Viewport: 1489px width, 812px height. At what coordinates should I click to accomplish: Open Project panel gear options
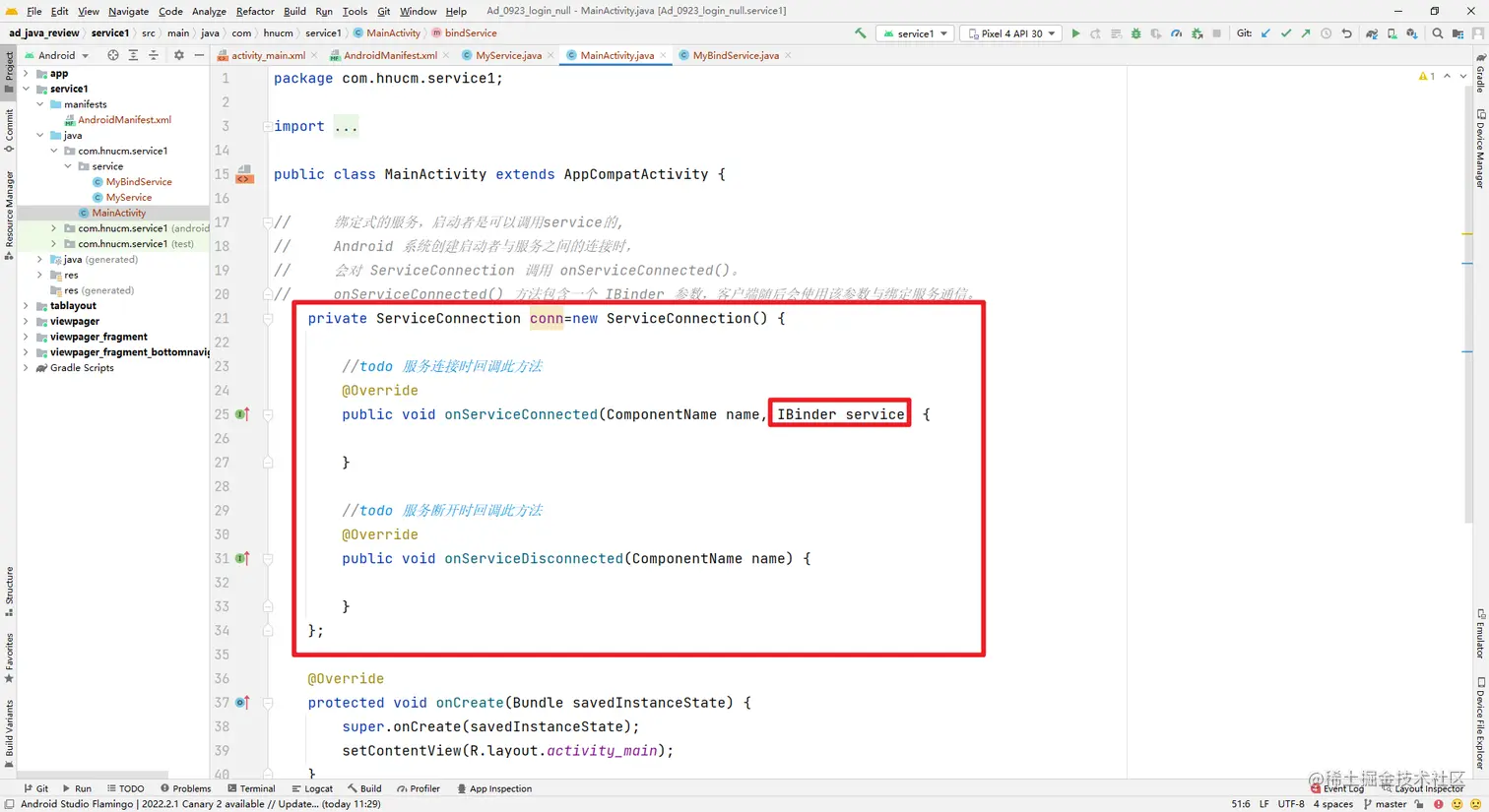tap(178, 55)
